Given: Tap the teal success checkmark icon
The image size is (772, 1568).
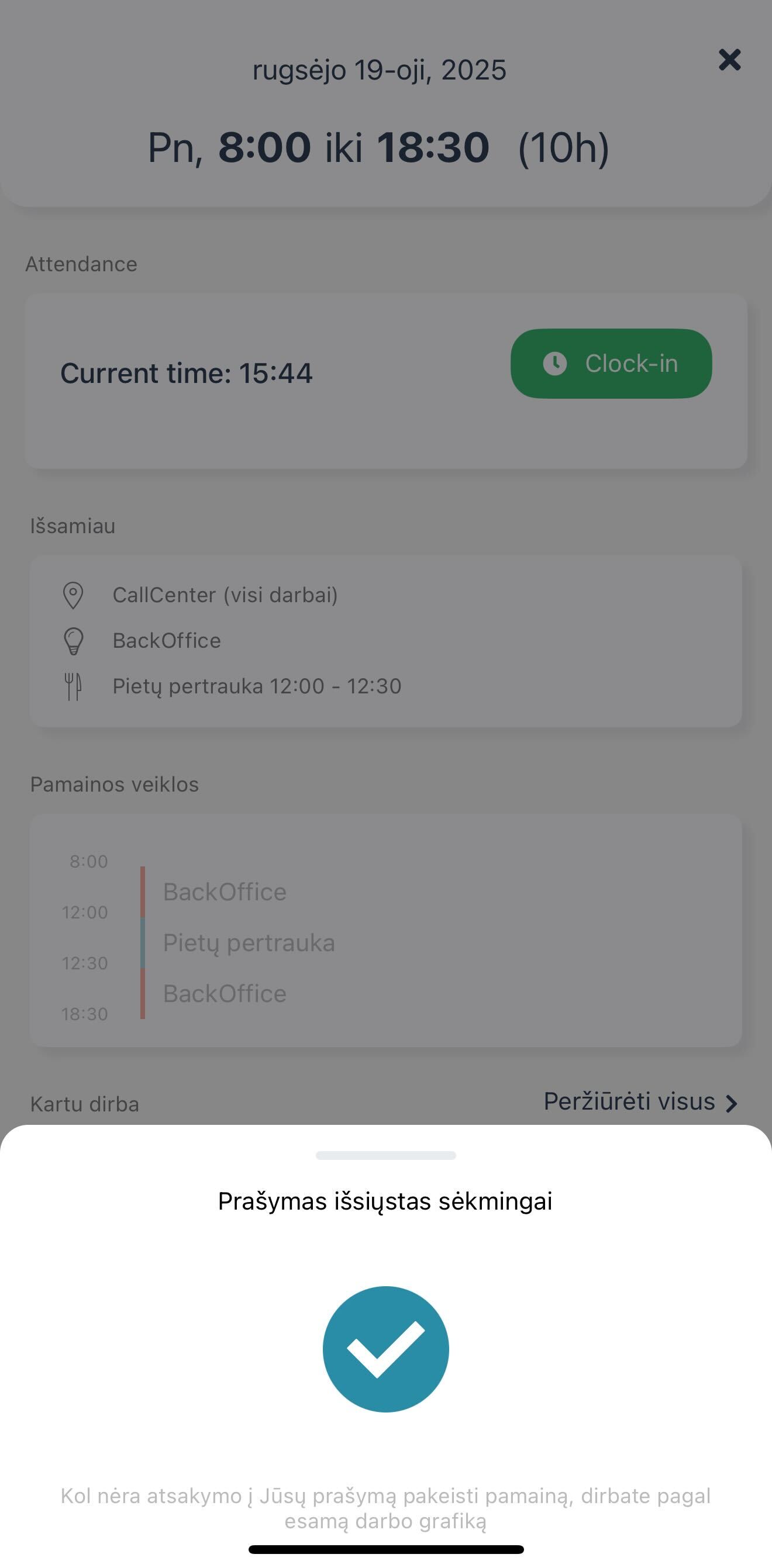Looking at the screenshot, I should 385,1349.
